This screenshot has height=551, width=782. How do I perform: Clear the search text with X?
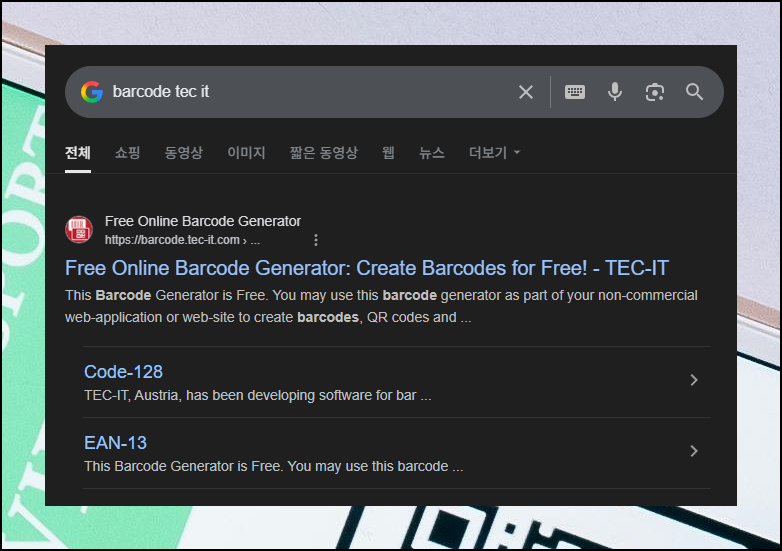click(x=526, y=92)
